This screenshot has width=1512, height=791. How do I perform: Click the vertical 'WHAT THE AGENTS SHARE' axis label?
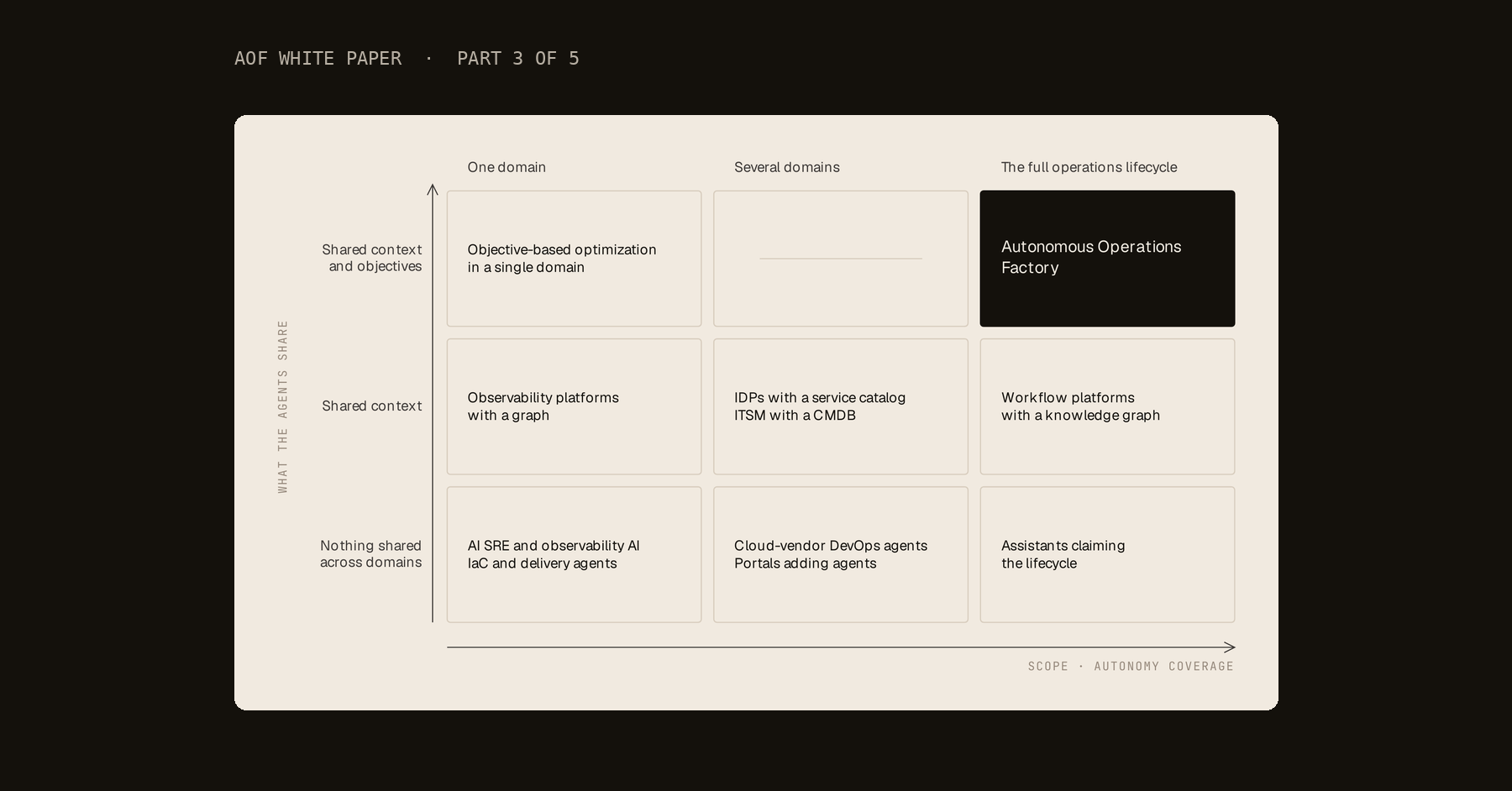point(283,406)
